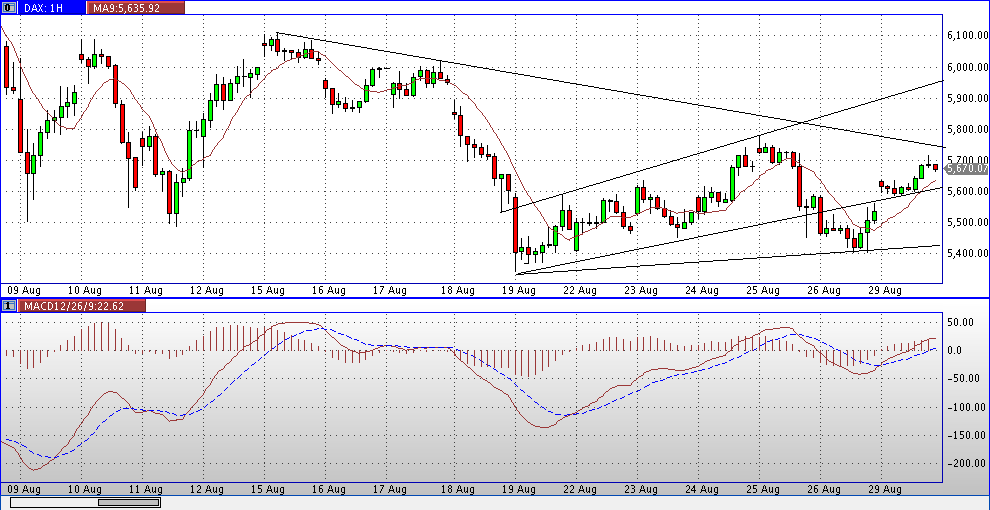Click the -150.00 MACD axis label
The height and width of the screenshot is (510, 990).
coord(967,435)
